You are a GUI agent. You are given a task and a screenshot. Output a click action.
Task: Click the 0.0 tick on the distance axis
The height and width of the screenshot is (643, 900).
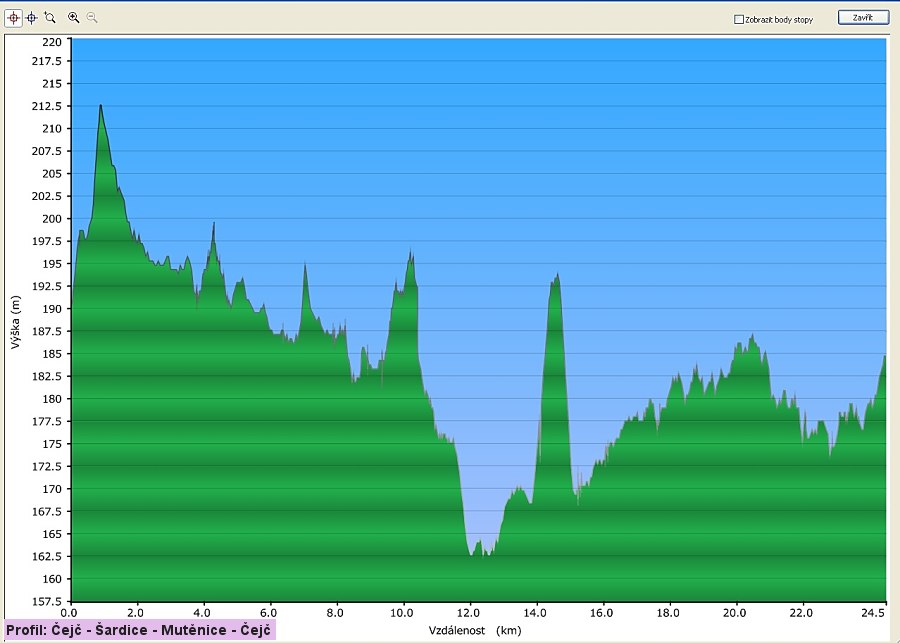click(x=69, y=611)
